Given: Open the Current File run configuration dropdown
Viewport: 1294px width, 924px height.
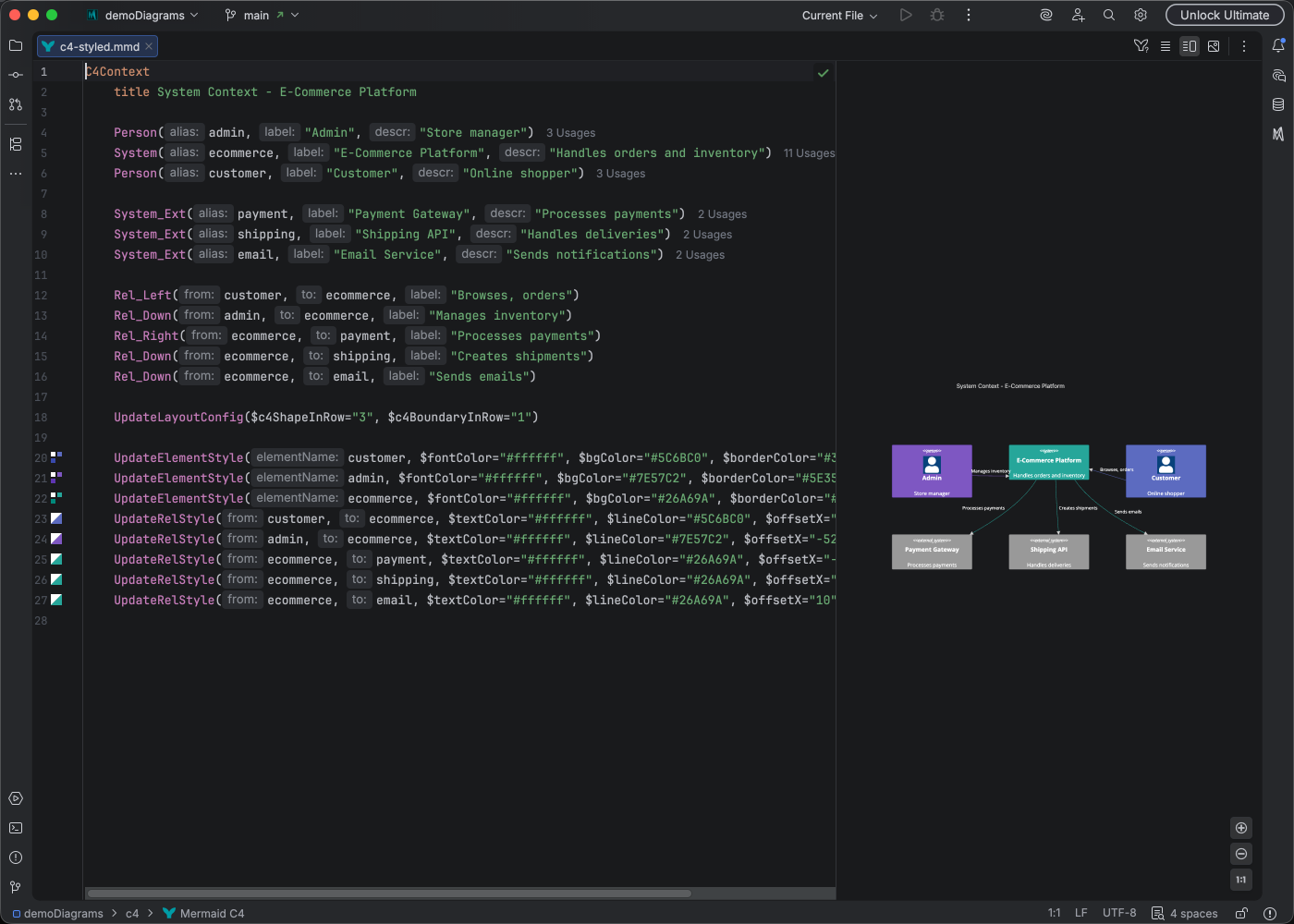Looking at the screenshot, I should click(x=836, y=15).
